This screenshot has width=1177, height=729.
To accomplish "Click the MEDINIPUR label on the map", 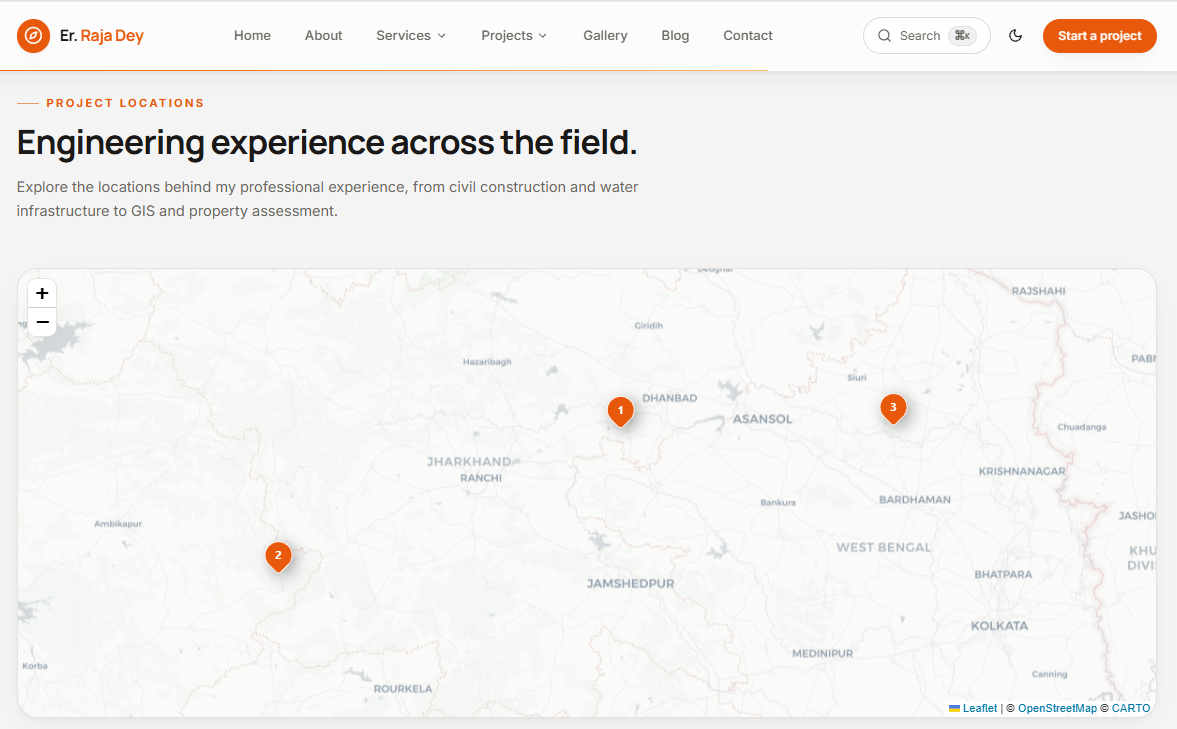I will pyautogui.click(x=823, y=653).
